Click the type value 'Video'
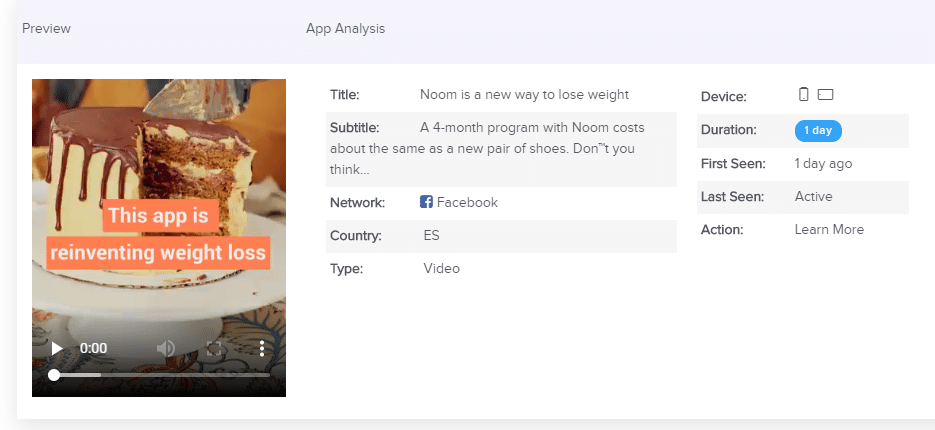Viewport: 935px width, 430px height. pyautogui.click(x=441, y=268)
